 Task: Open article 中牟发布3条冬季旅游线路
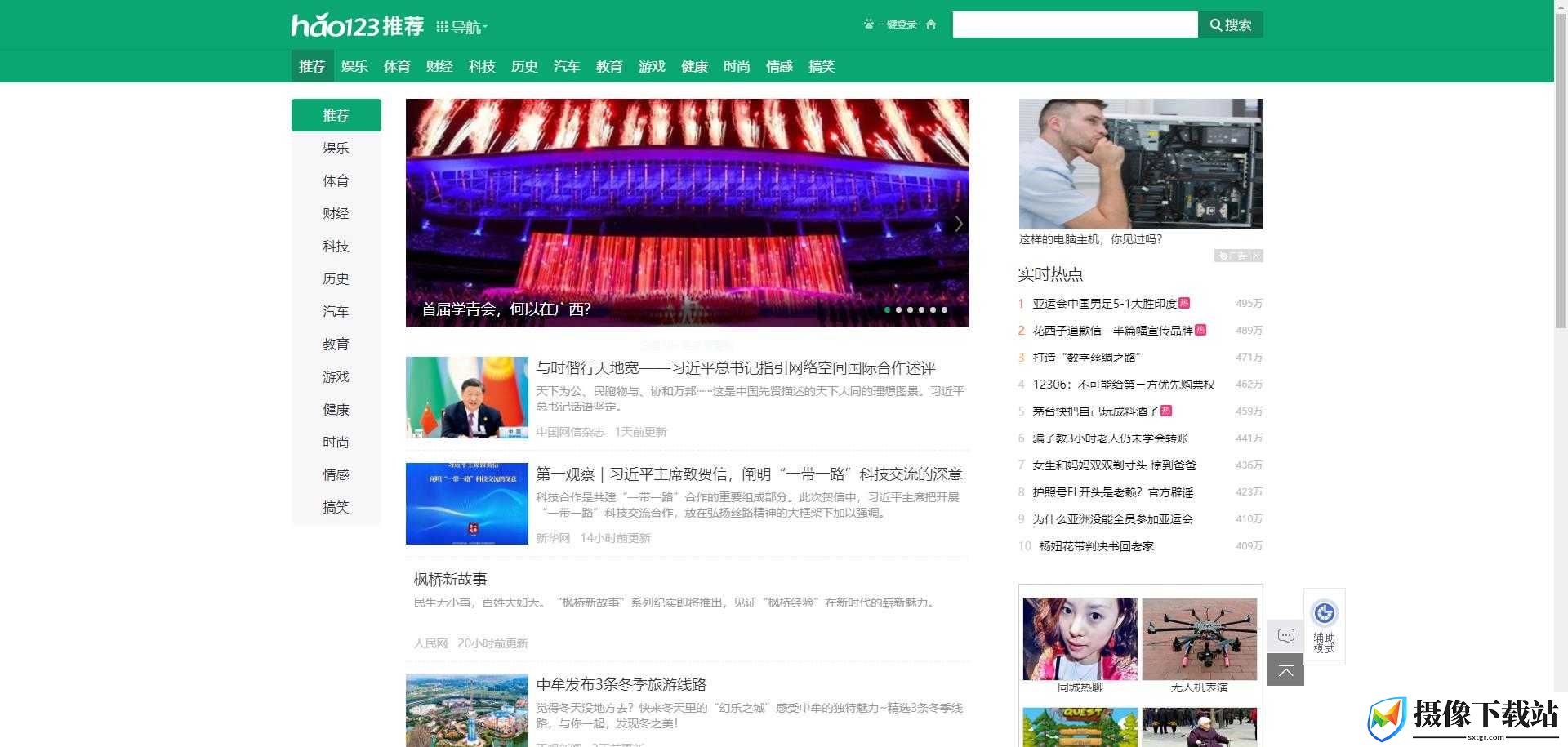tap(621, 685)
